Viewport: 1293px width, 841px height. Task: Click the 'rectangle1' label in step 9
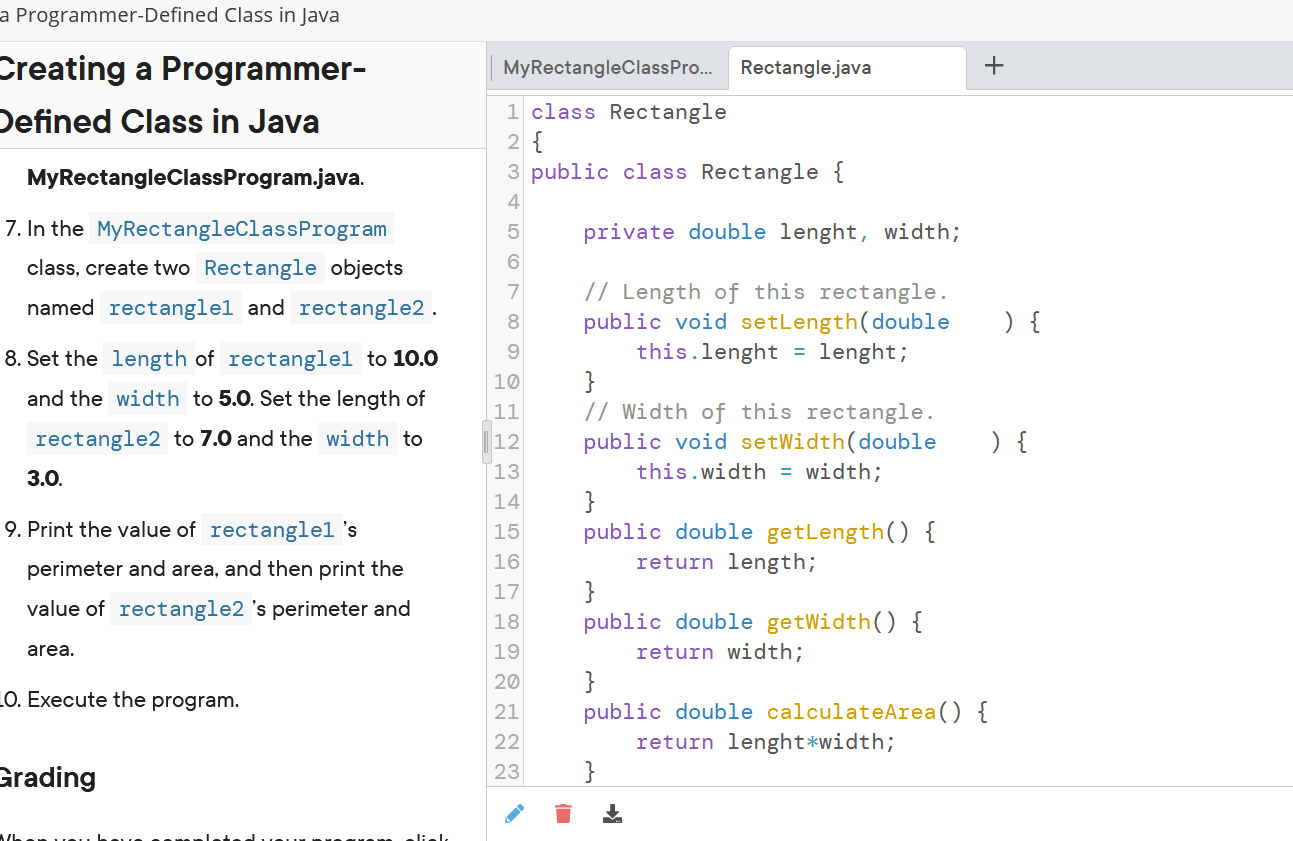[x=272, y=530]
